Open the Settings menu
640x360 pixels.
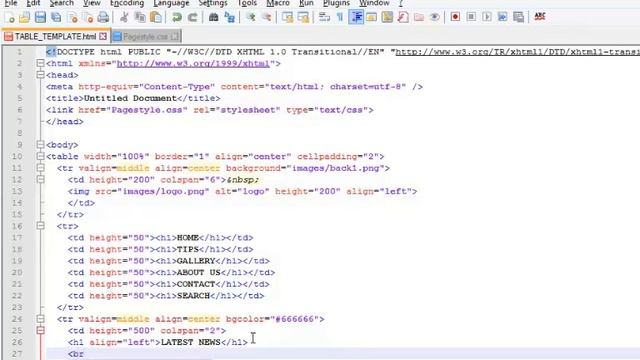[x=213, y=3]
